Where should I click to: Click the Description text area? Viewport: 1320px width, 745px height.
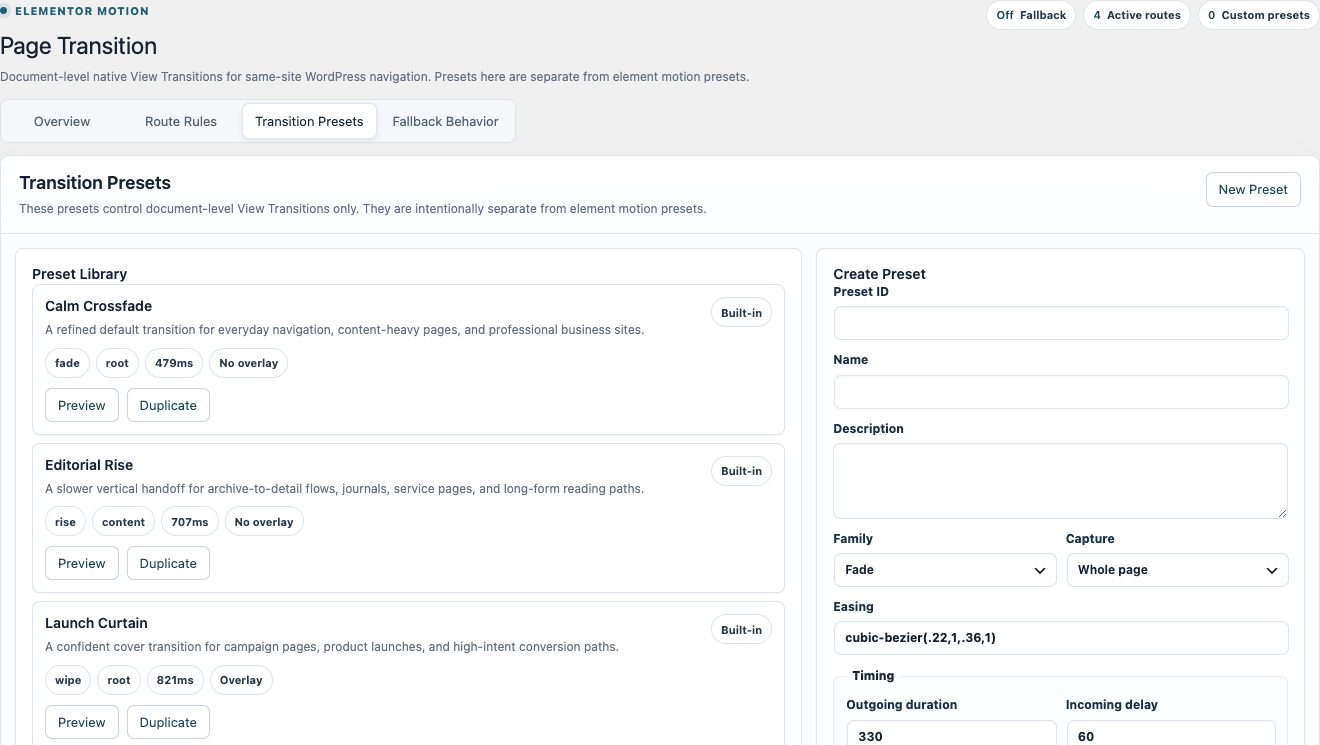(x=1061, y=481)
